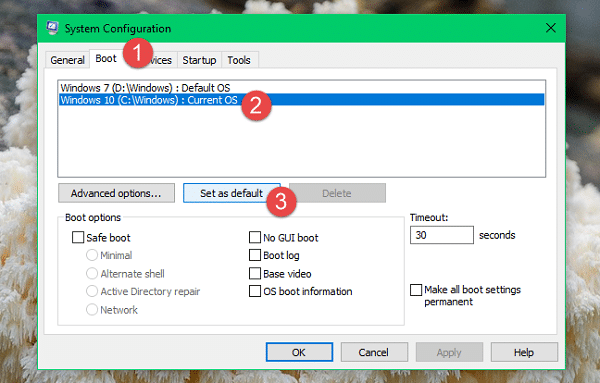
Task: Open the Startup tab
Action: [199, 60]
